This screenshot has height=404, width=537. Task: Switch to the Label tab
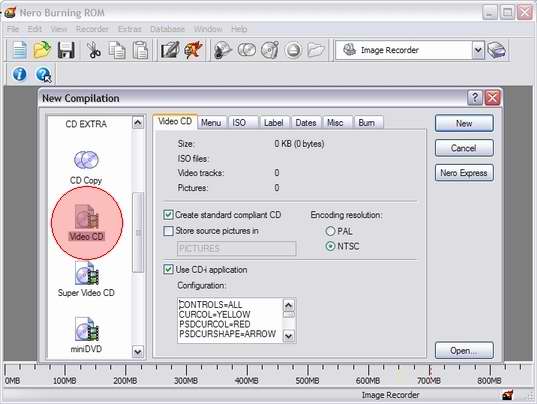tap(275, 123)
